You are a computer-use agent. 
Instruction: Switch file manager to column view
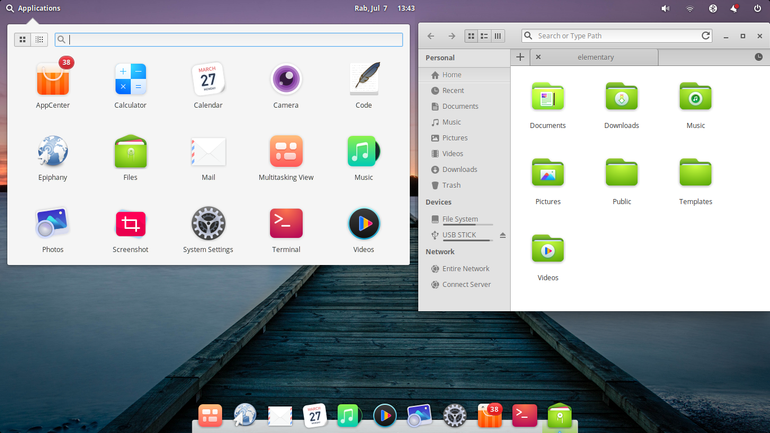[498, 36]
